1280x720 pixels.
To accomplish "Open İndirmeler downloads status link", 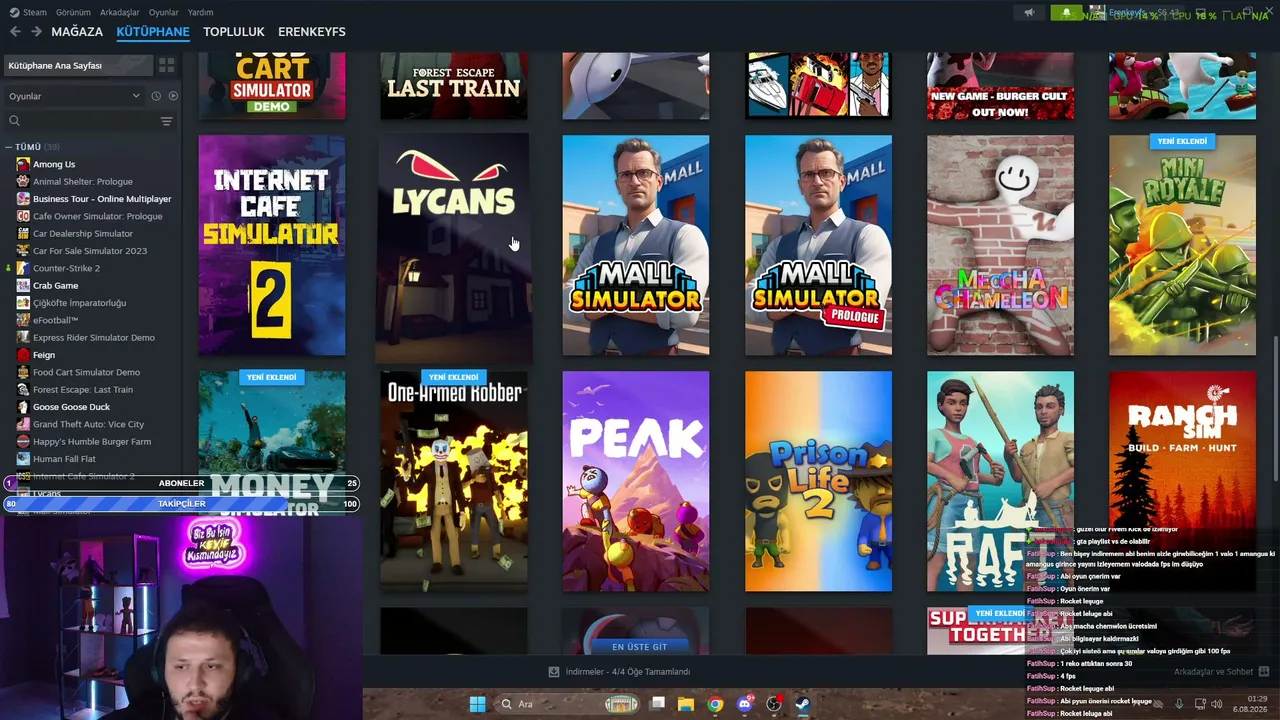I will (620, 672).
